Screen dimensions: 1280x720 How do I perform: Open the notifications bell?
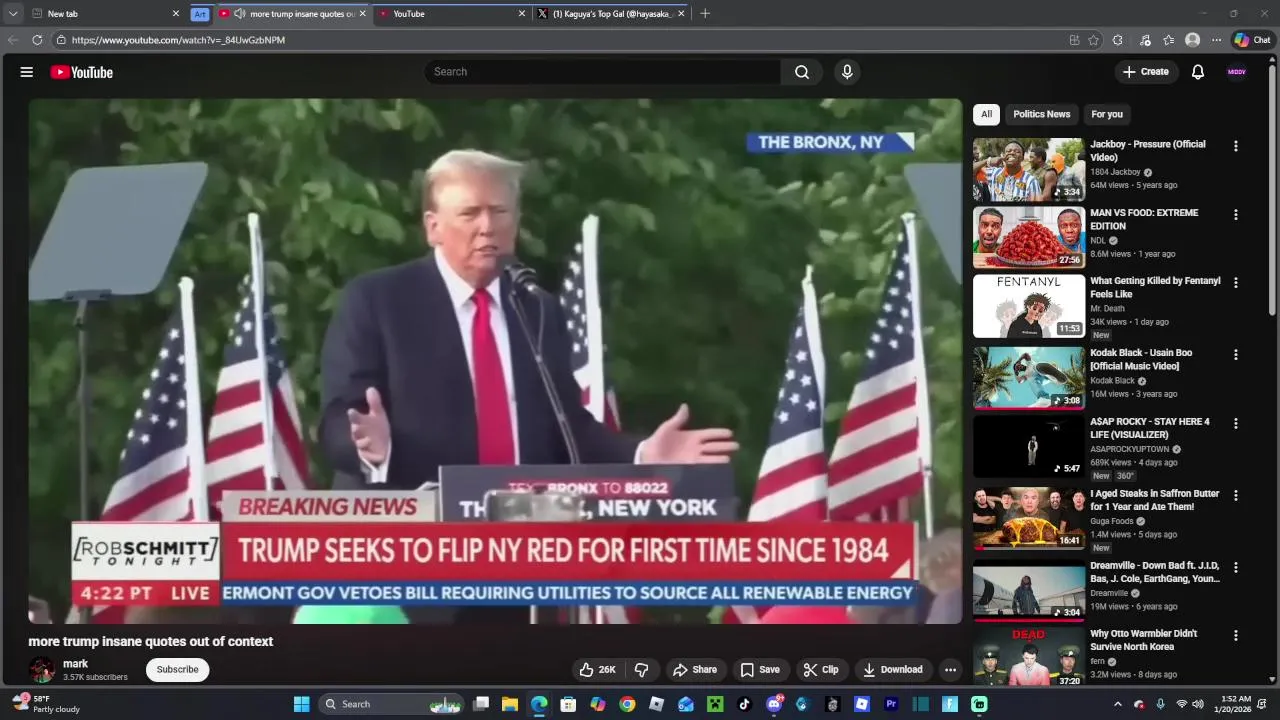pos(1198,72)
